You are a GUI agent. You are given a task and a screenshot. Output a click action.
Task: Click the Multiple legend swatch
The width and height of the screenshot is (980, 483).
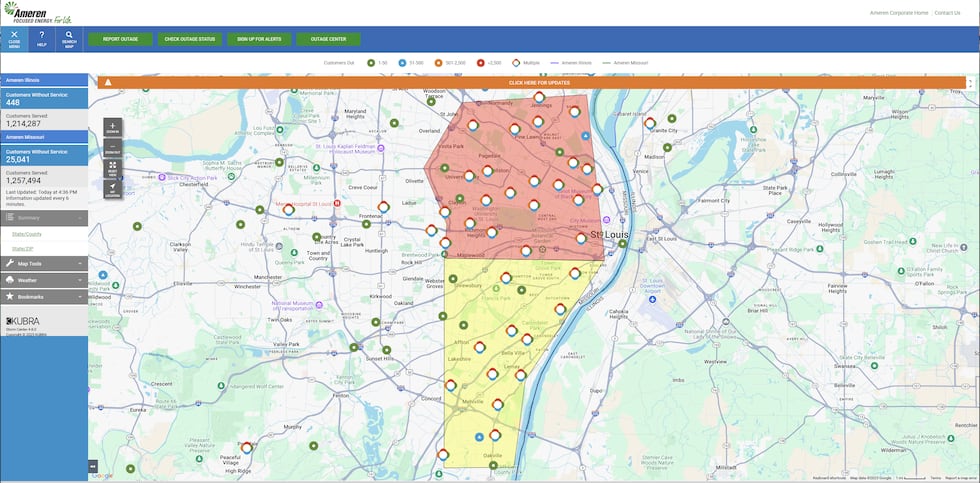coord(516,63)
